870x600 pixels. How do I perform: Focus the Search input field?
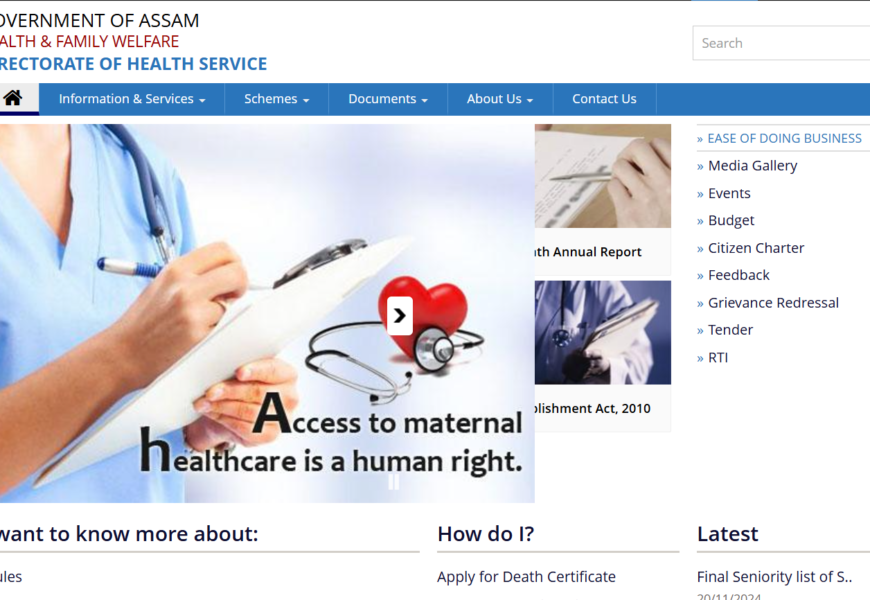pyautogui.click(x=781, y=43)
